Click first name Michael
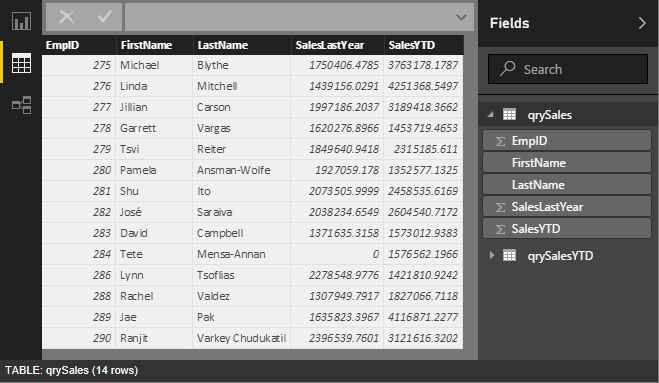659x383 pixels. click(x=140, y=65)
